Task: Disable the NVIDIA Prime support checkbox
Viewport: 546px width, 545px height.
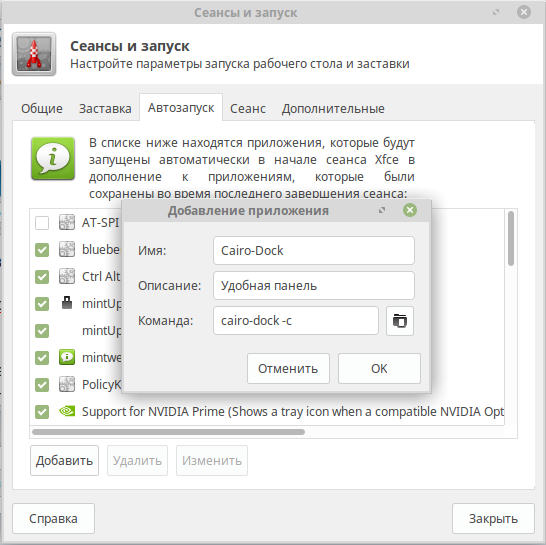Action: coord(42,412)
